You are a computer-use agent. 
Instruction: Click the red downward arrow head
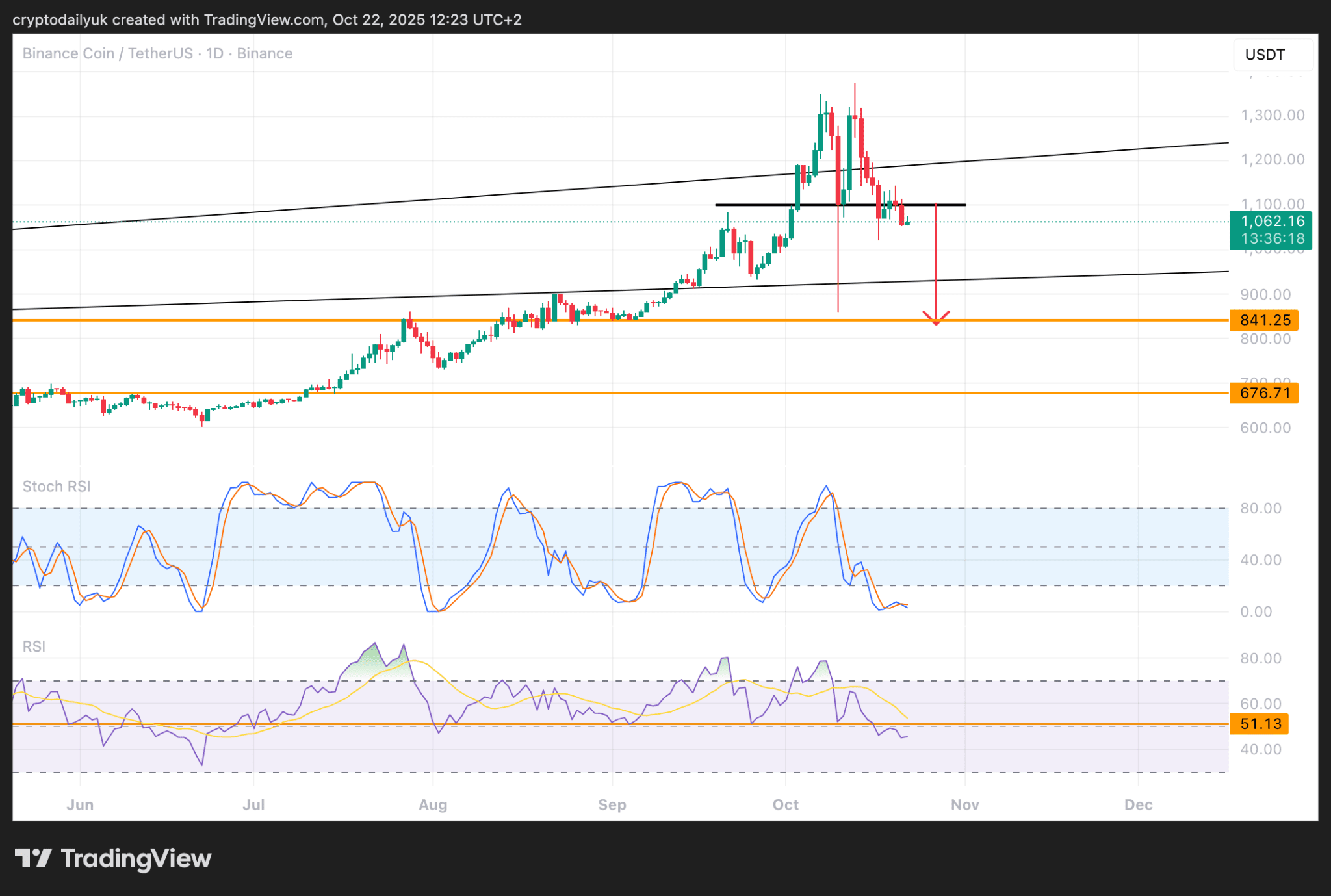[x=936, y=318]
